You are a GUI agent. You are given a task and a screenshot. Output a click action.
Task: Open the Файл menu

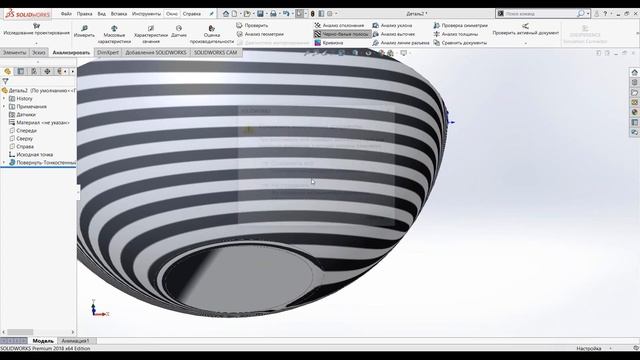coord(66,13)
